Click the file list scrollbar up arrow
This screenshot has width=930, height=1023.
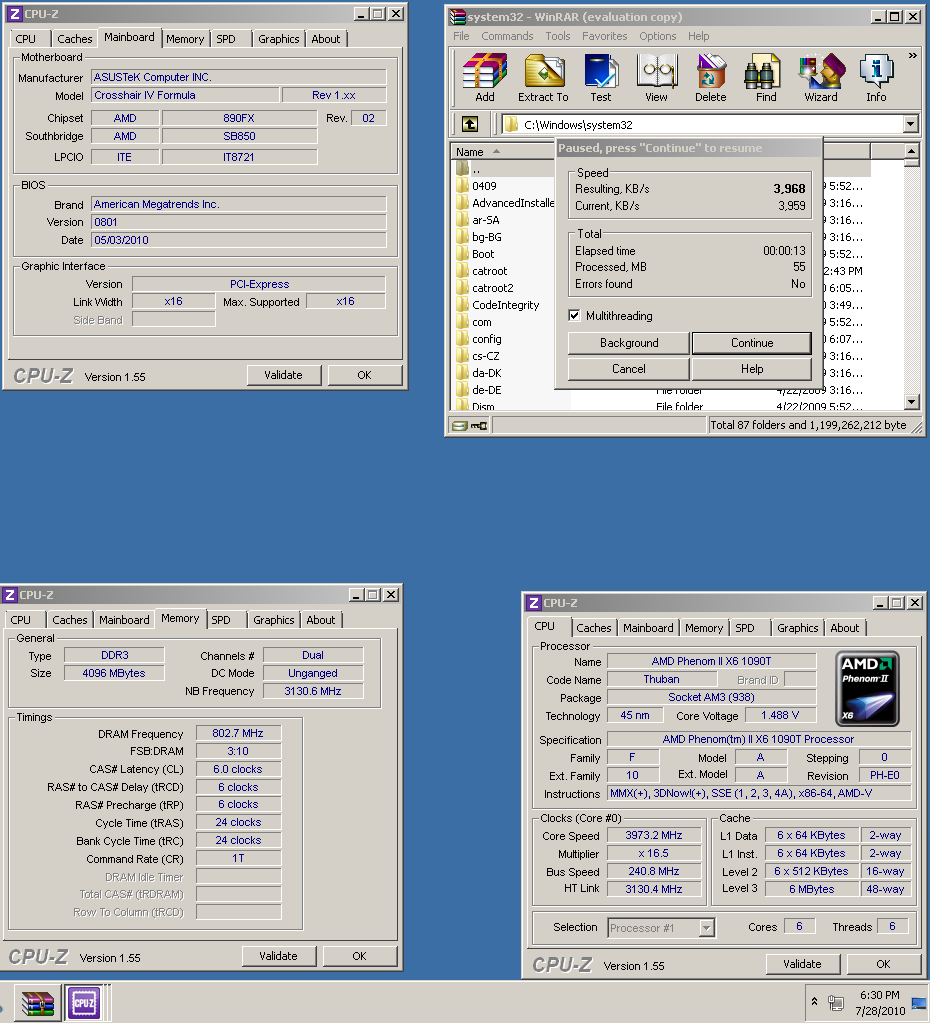click(911, 151)
